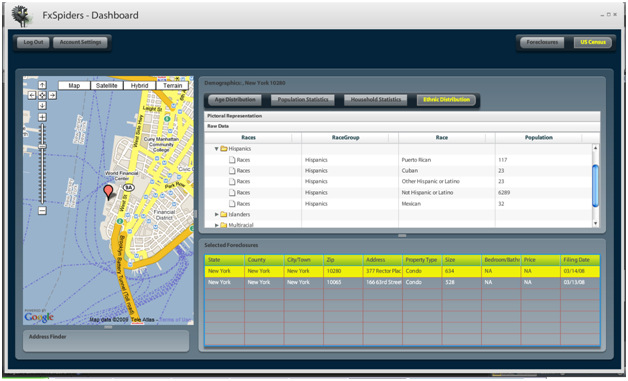
Task: Collapse the Raw Data section header
Action: (x=402, y=126)
